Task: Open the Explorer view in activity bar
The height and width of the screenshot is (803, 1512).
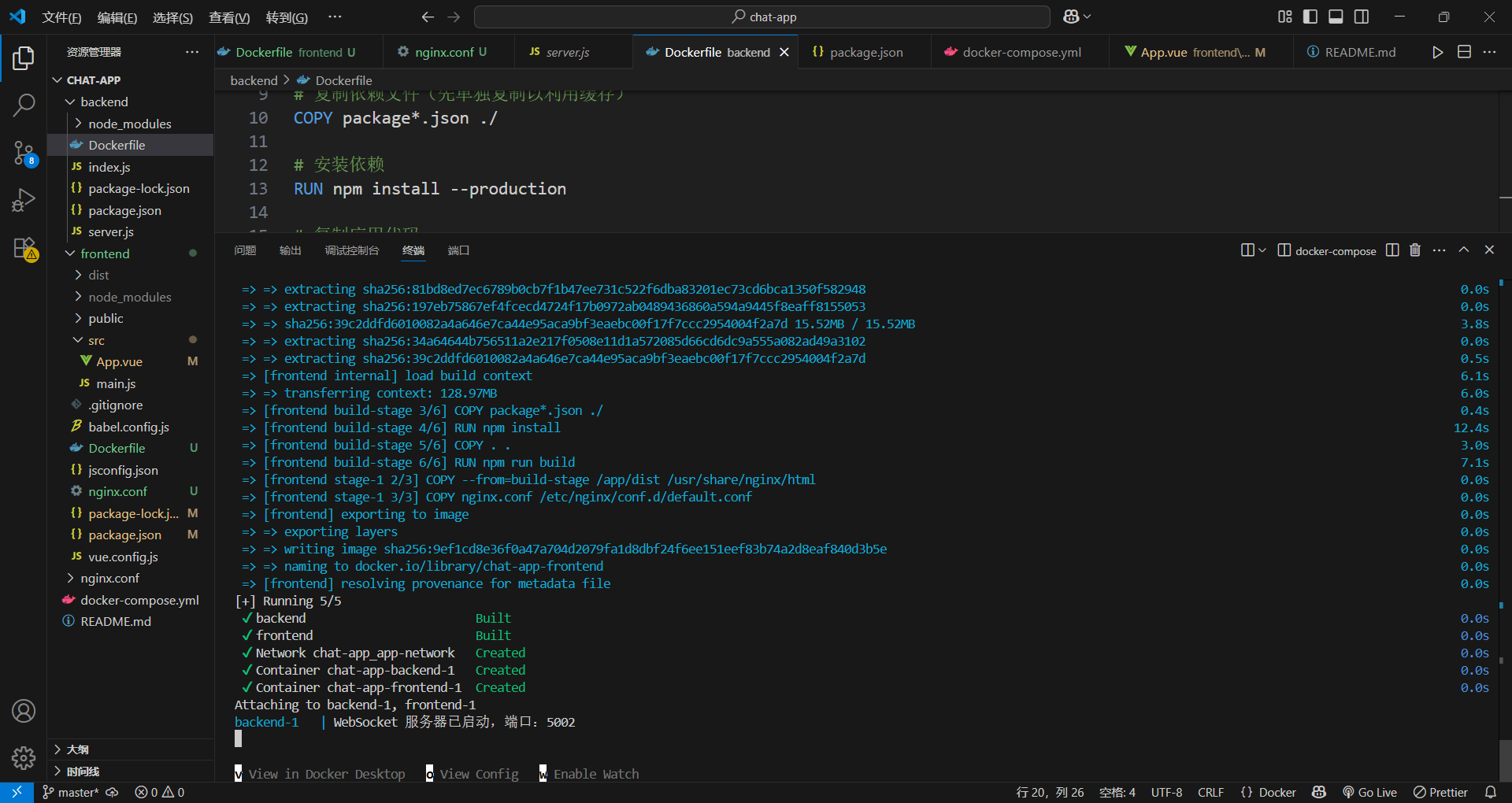Action: [24, 58]
